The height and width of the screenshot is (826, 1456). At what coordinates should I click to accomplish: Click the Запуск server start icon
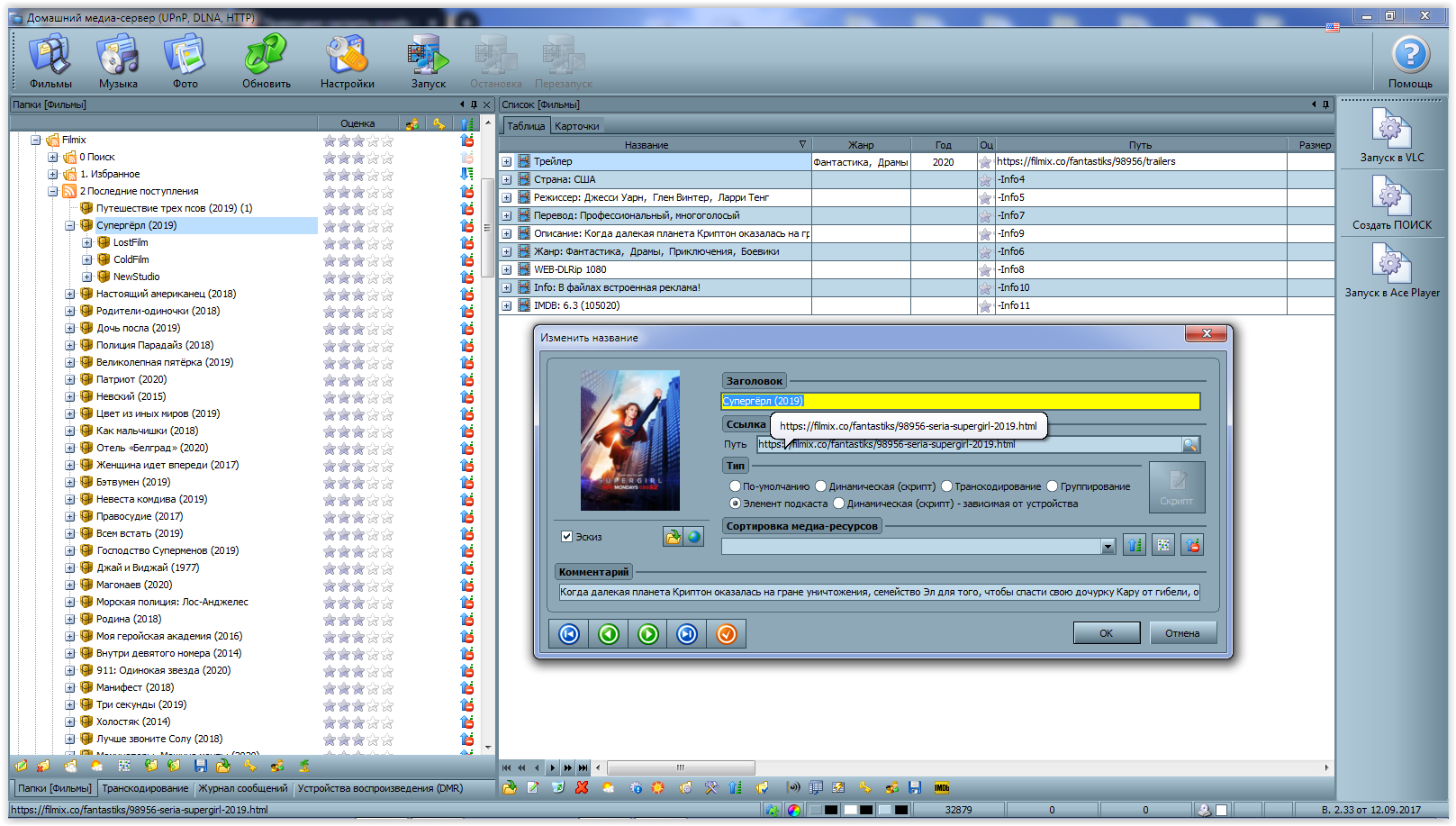tap(428, 60)
